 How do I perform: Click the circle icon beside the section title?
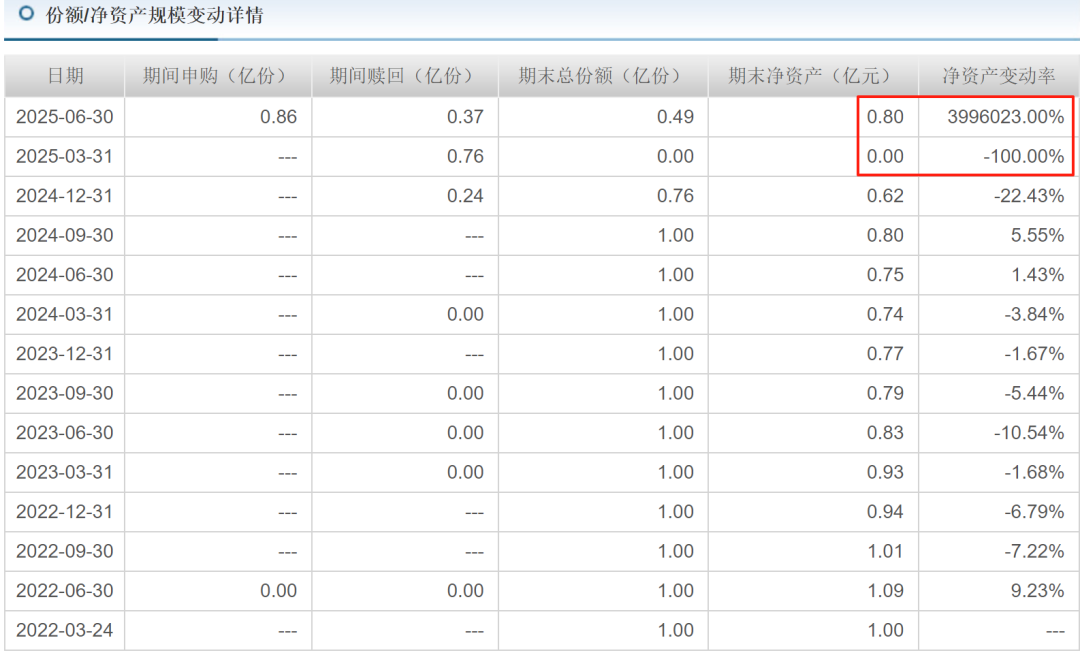26,13
